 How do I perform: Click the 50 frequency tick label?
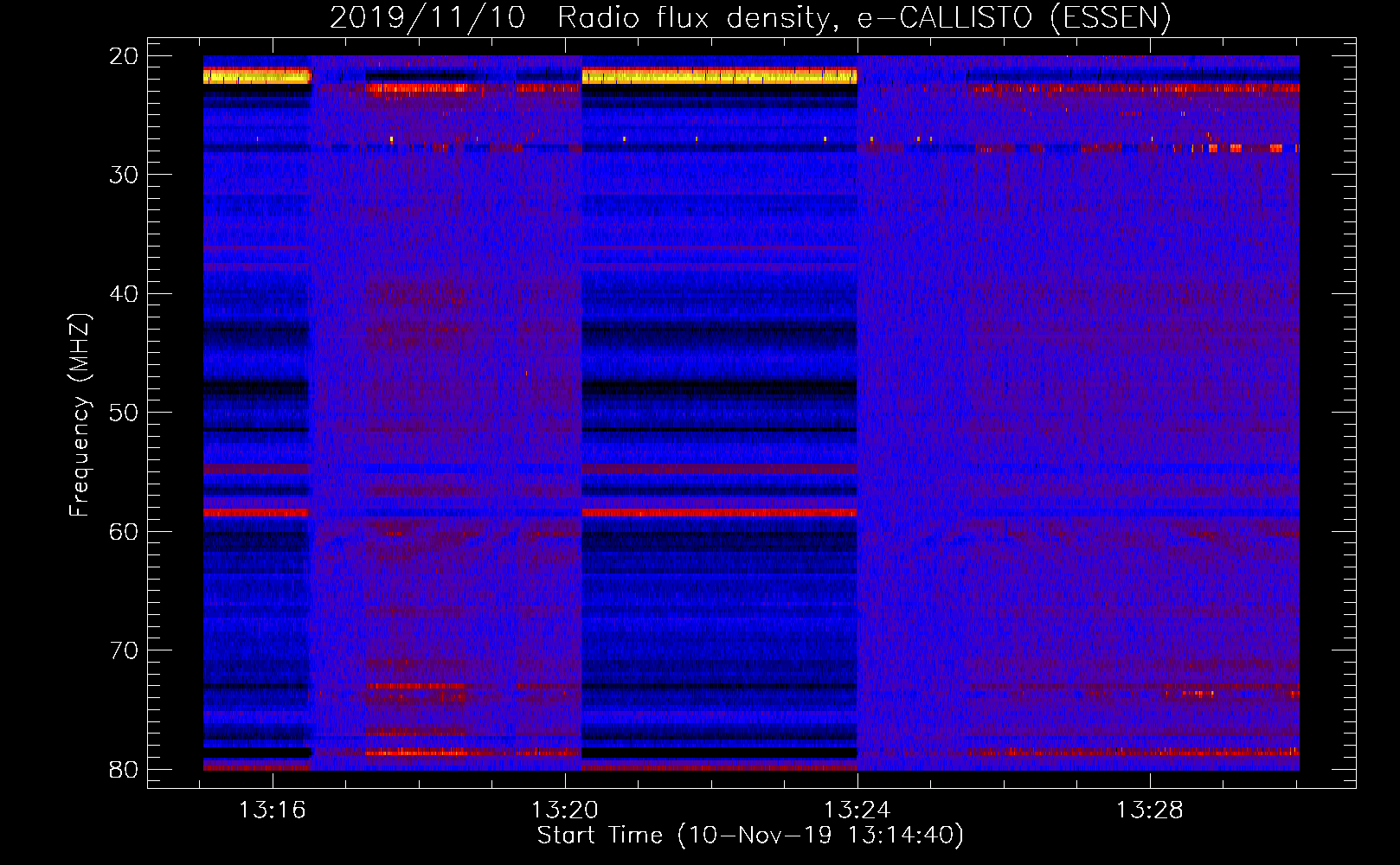124,413
